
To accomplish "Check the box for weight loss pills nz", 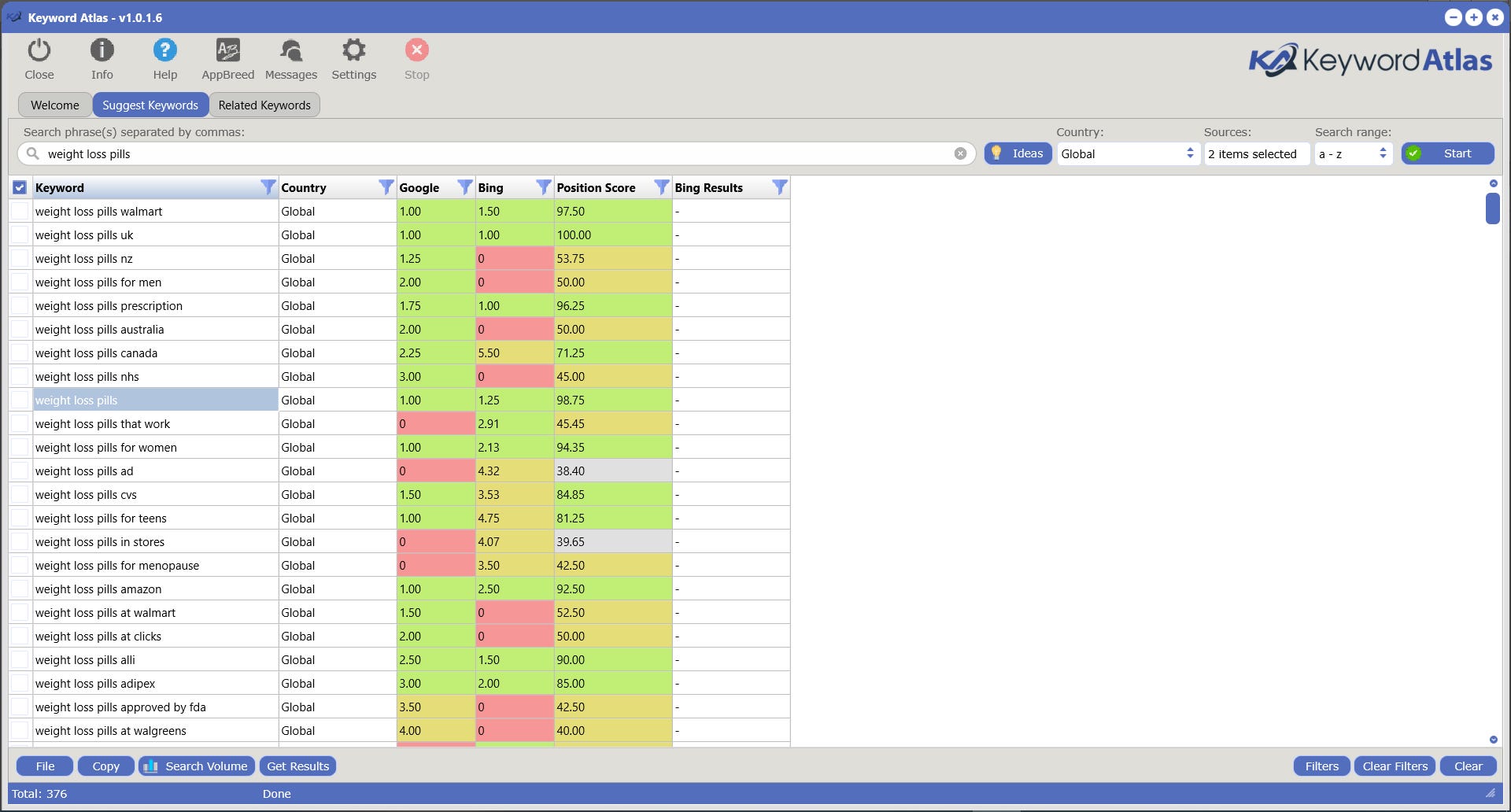I will pyautogui.click(x=20, y=258).
